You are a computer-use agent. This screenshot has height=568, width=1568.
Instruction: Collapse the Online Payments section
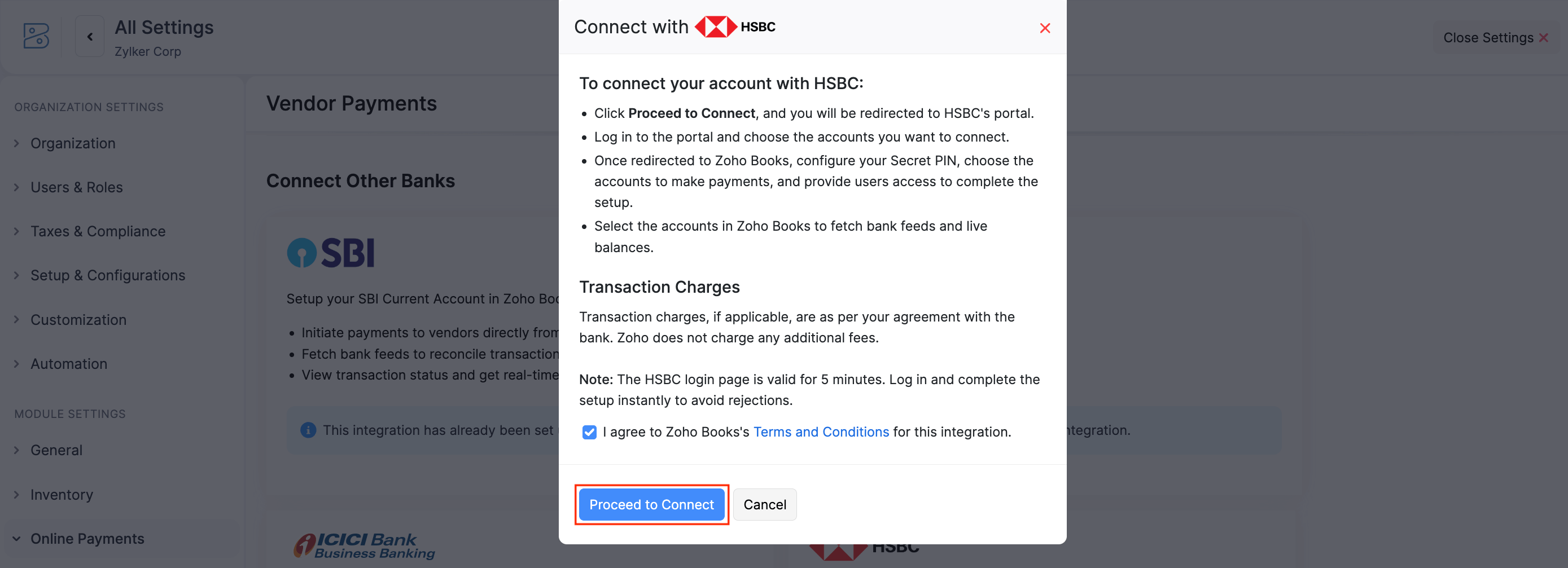tap(87, 538)
